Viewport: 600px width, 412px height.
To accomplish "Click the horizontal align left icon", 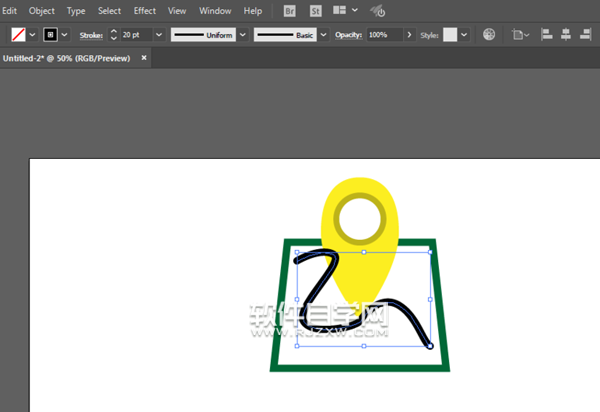I will click(x=547, y=34).
